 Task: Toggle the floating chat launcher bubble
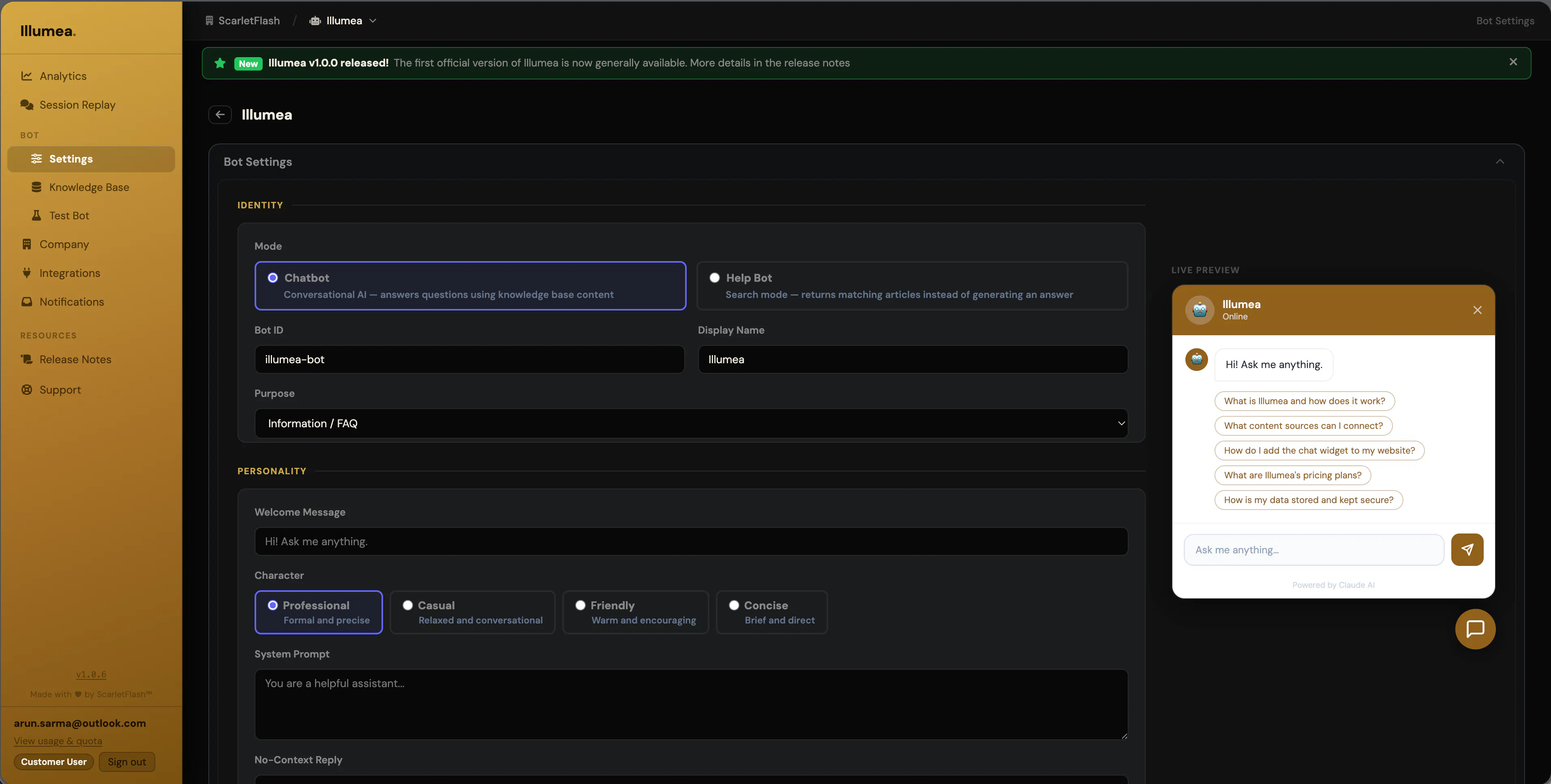1475,629
